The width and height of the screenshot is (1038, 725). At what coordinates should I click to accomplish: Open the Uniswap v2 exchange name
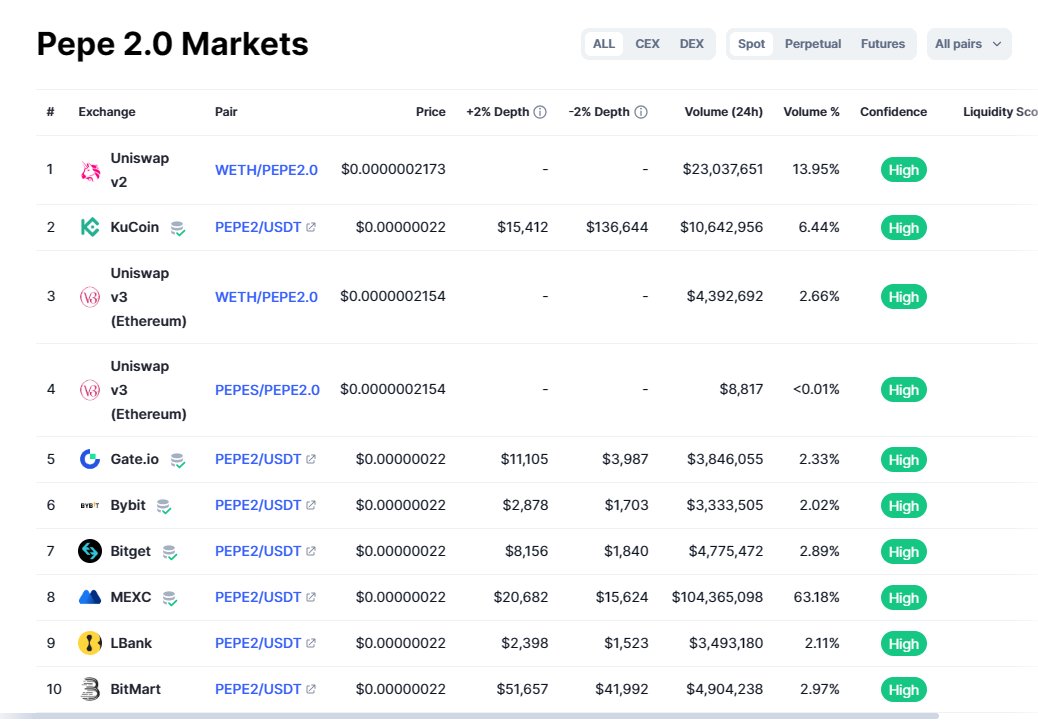140,170
